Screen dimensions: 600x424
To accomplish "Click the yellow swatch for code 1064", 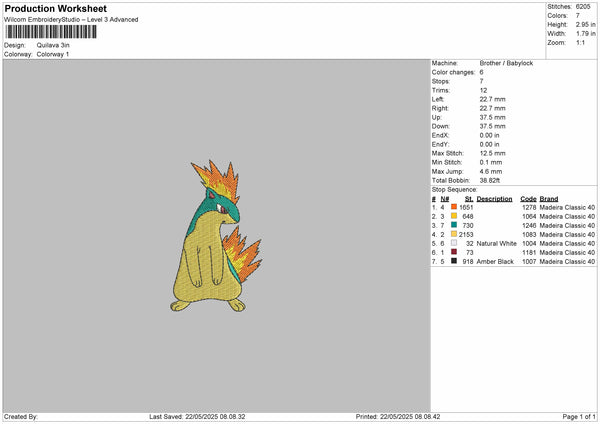I will 454,216.
